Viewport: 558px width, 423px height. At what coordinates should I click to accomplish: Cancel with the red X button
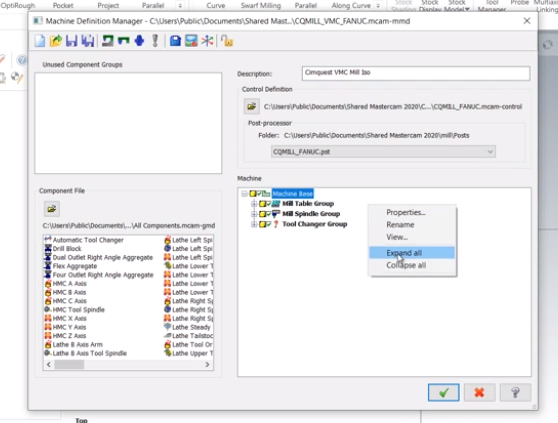click(x=479, y=392)
